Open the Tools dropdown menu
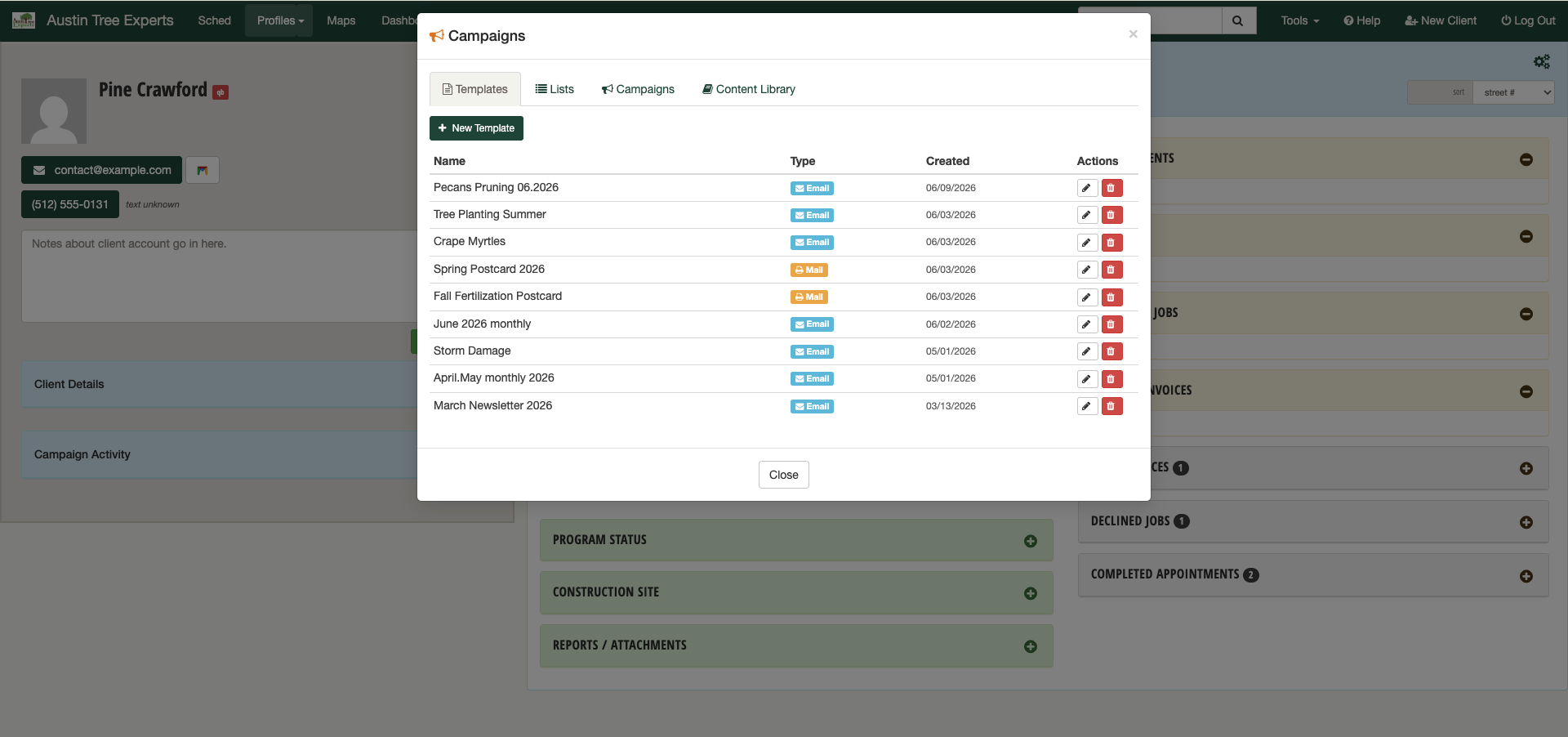The image size is (1568, 737). coord(1299,20)
